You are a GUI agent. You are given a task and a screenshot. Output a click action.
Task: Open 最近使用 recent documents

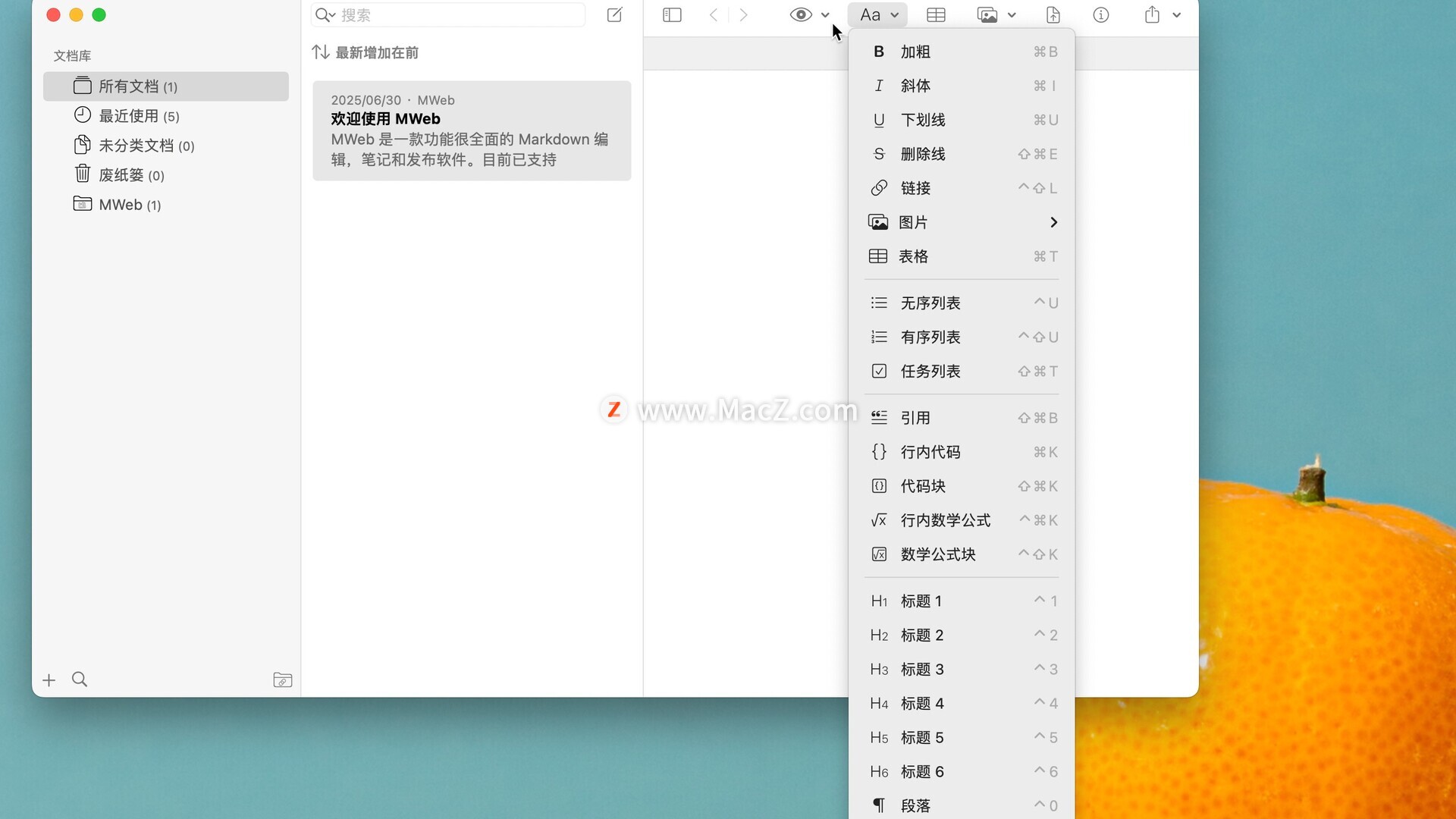pyautogui.click(x=166, y=116)
